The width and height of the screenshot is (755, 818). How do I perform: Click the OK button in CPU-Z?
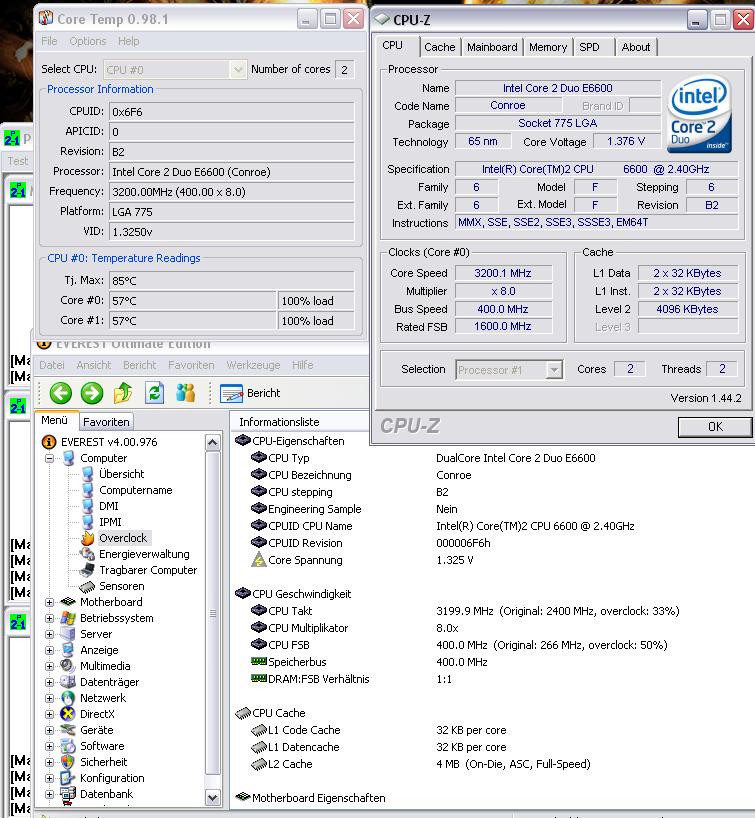coord(715,427)
